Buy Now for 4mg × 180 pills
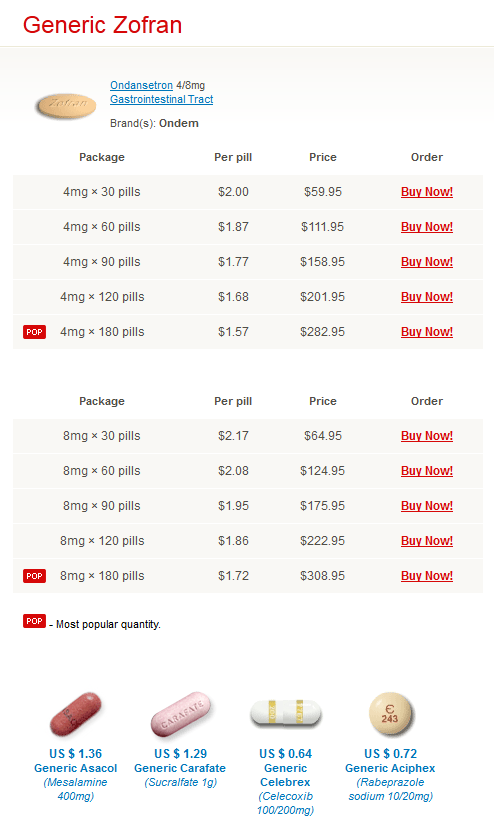The image size is (494, 835). point(427,332)
